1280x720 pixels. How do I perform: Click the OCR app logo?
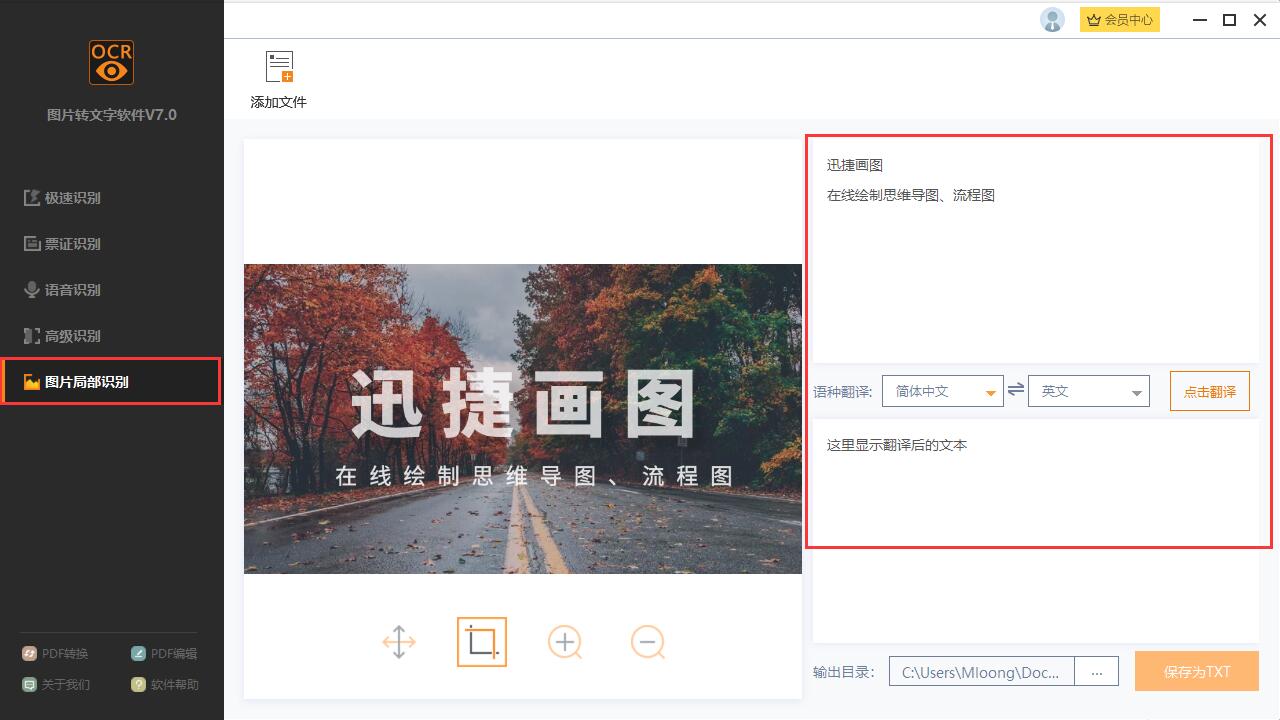[x=111, y=63]
